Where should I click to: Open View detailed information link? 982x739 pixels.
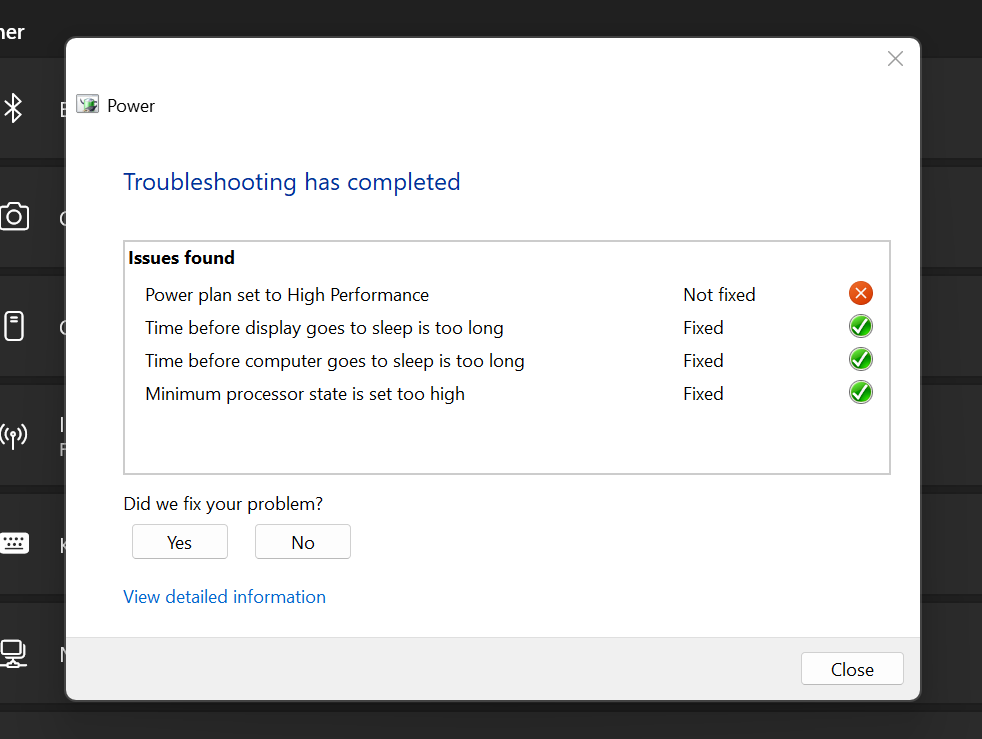224,597
